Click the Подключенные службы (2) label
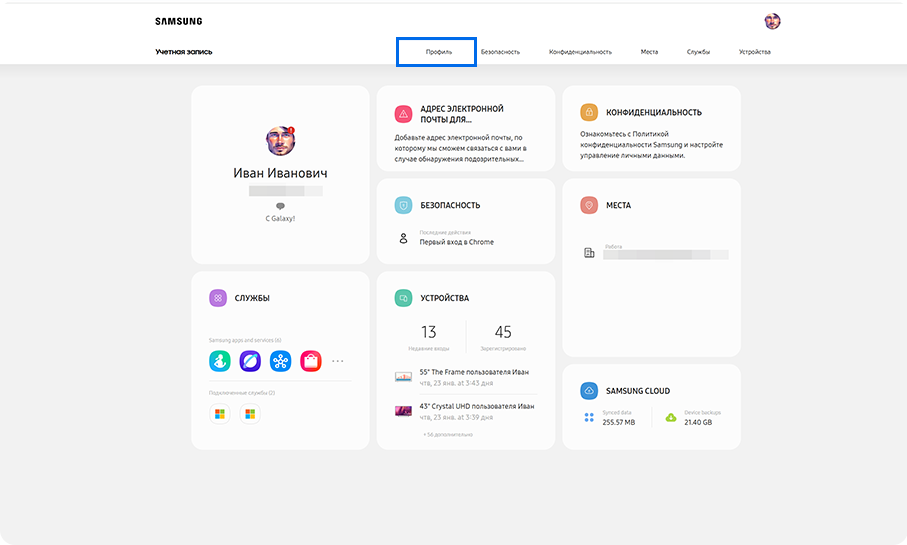The width and height of the screenshot is (907, 545). pyautogui.click(x=242, y=393)
